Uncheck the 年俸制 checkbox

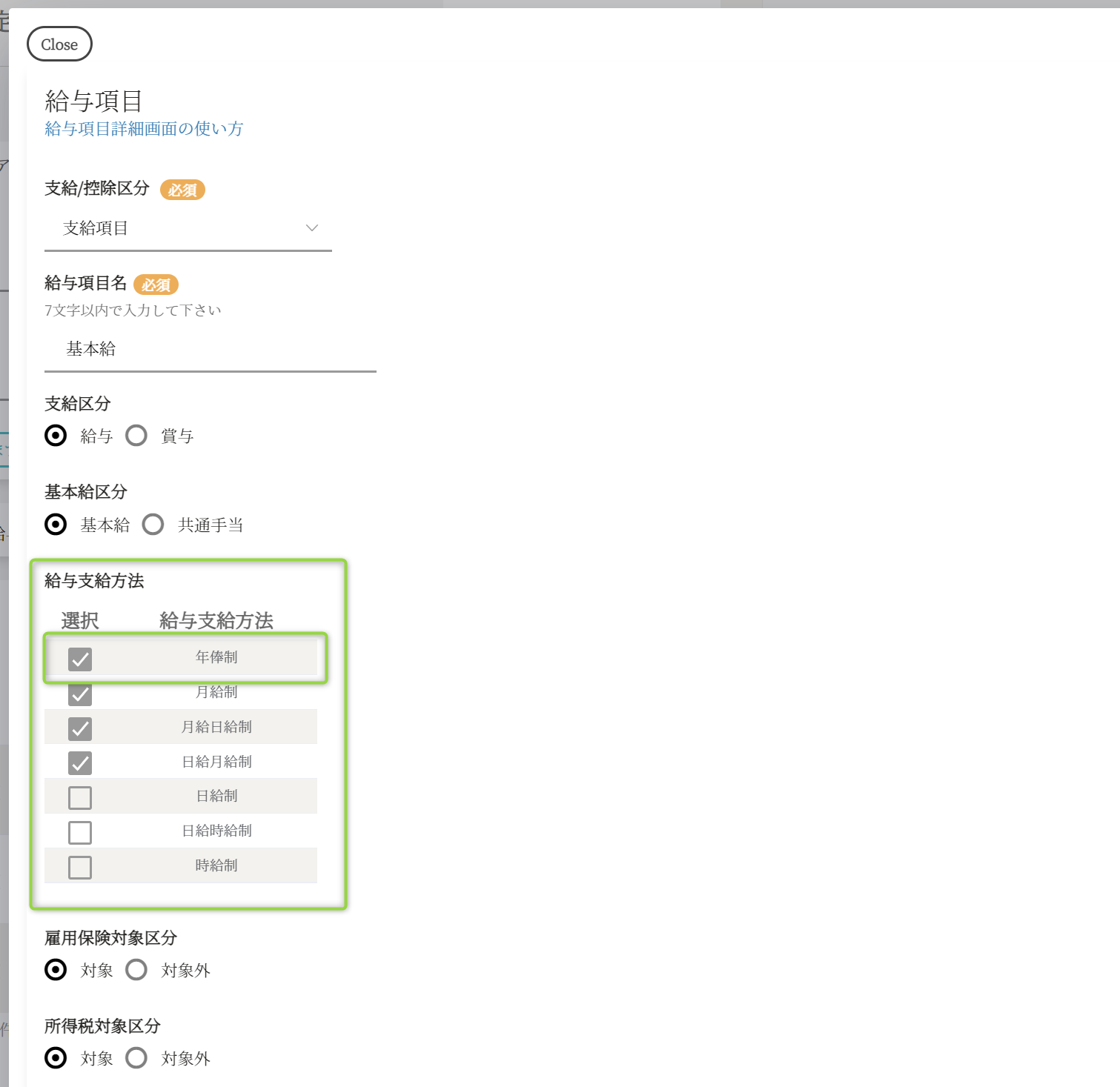pyautogui.click(x=80, y=659)
